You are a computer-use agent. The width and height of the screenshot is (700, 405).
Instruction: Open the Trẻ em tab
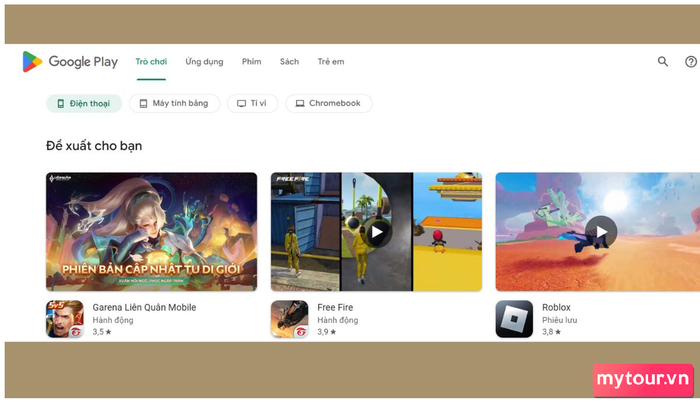coord(331,62)
